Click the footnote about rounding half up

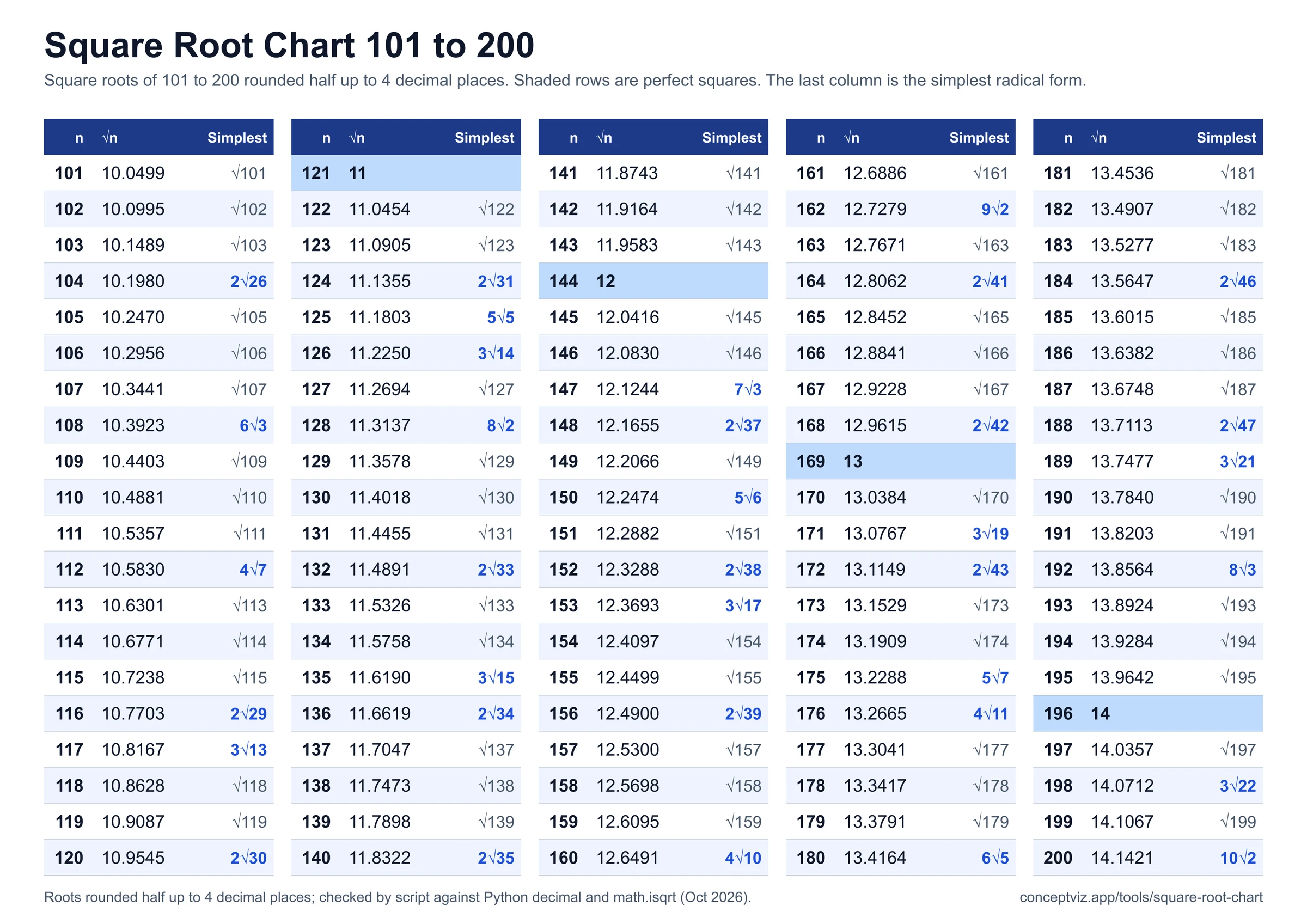pyautogui.click(x=398, y=898)
